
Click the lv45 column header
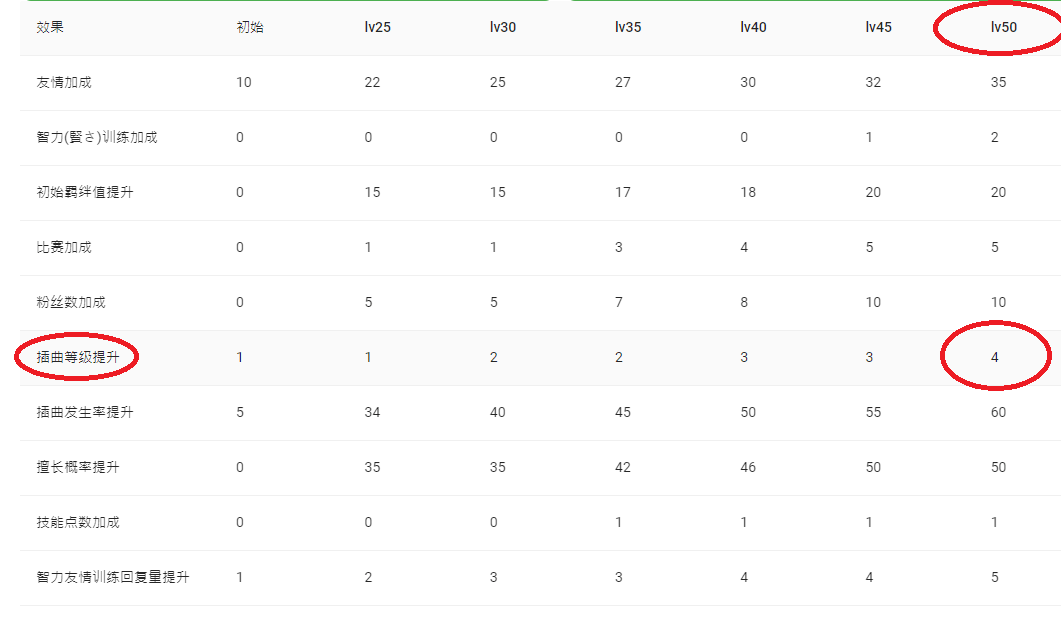pos(878,27)
